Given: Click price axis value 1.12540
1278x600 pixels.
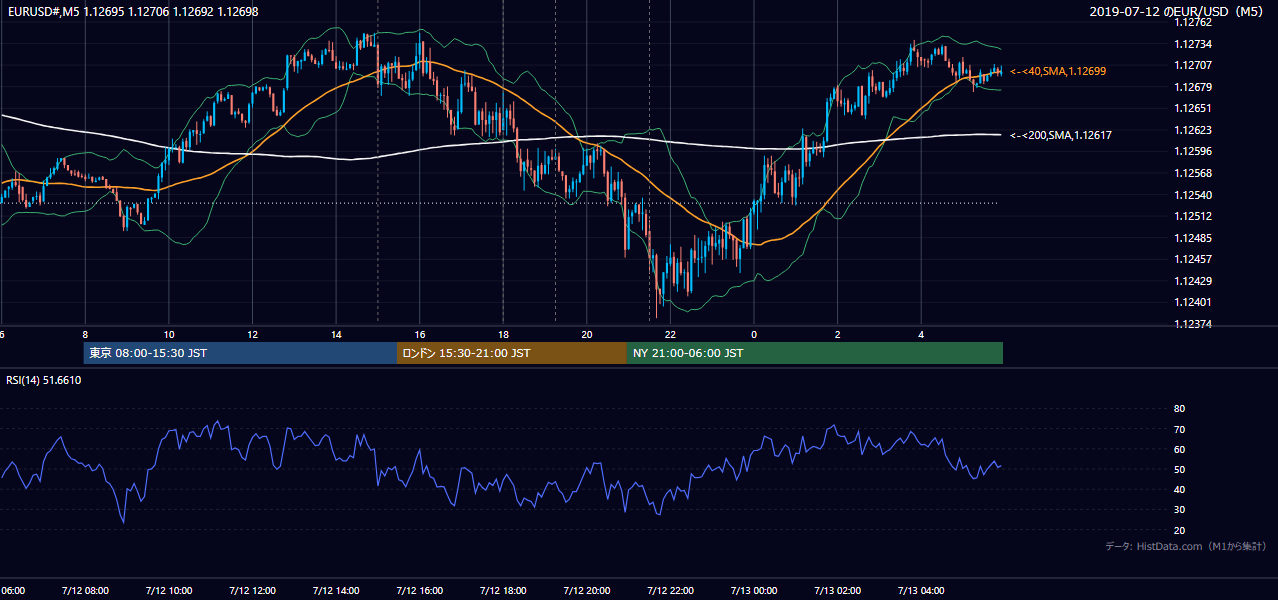Looking at the screenshot, I should [x=1192, y=195].
